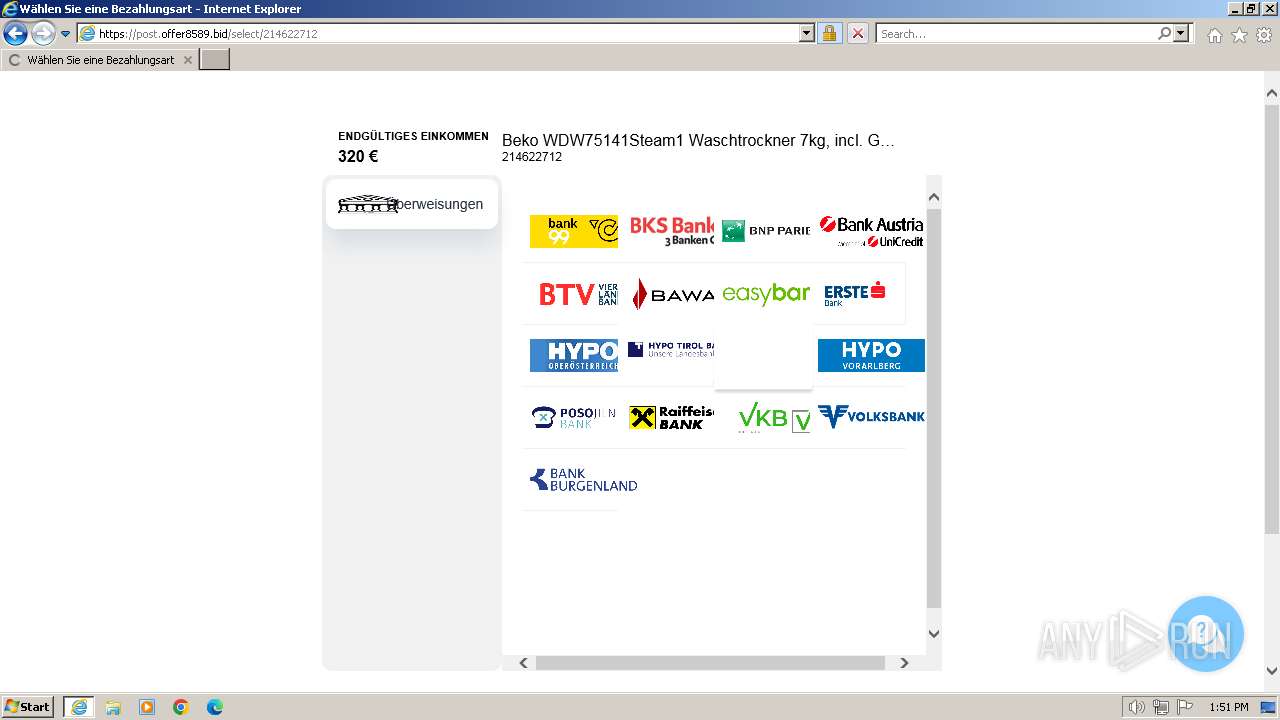
Task: Stop loading with the X button
Action: pyautogui.click(x=858, y=33)
